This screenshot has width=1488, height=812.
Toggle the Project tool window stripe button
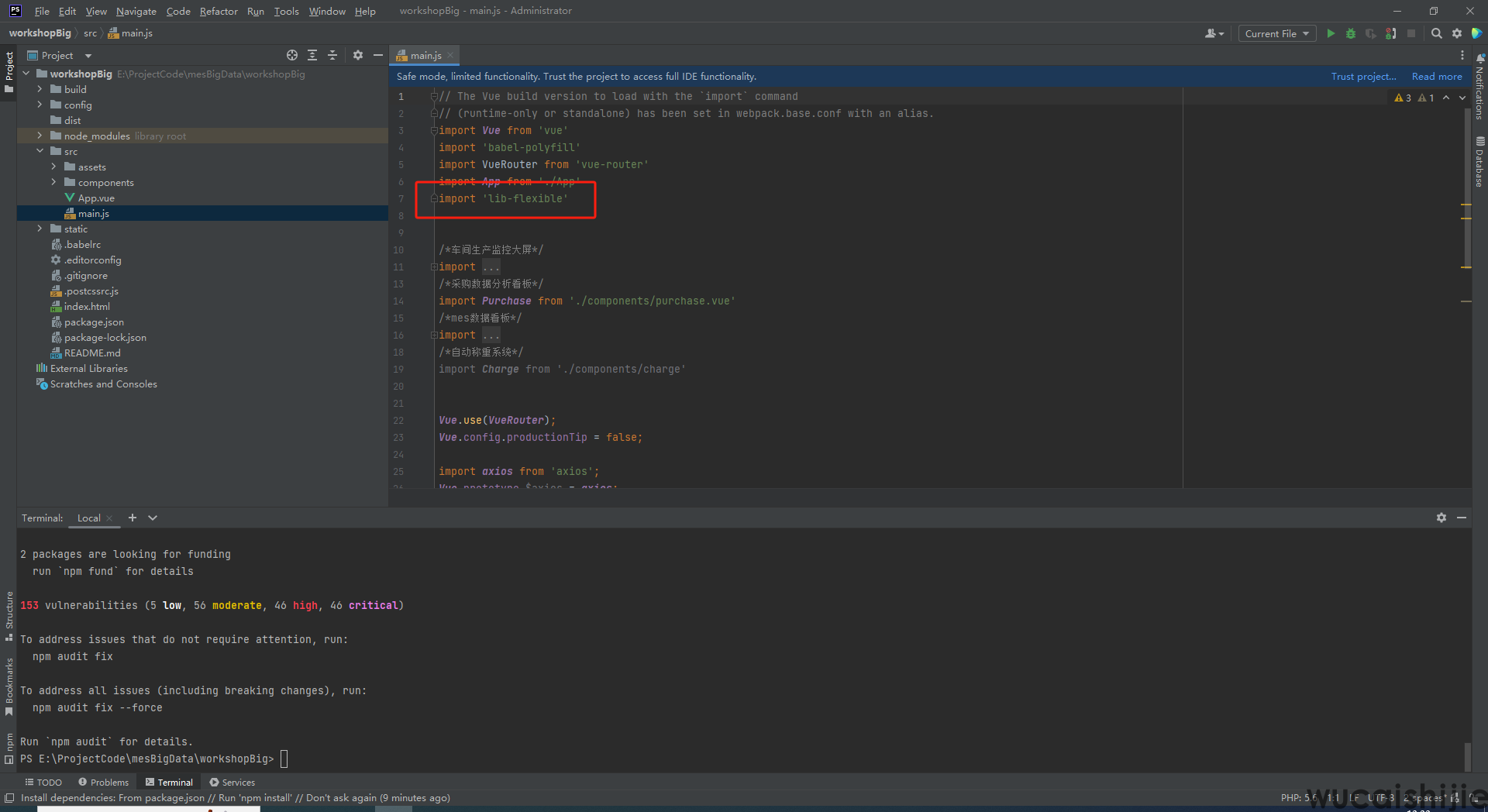(x=9, y=71)
